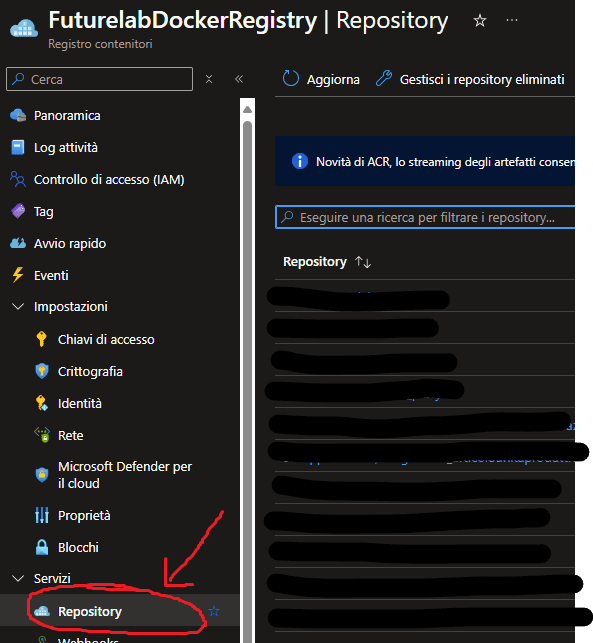Clear the Cerca search with the X icon

[209, 79]
